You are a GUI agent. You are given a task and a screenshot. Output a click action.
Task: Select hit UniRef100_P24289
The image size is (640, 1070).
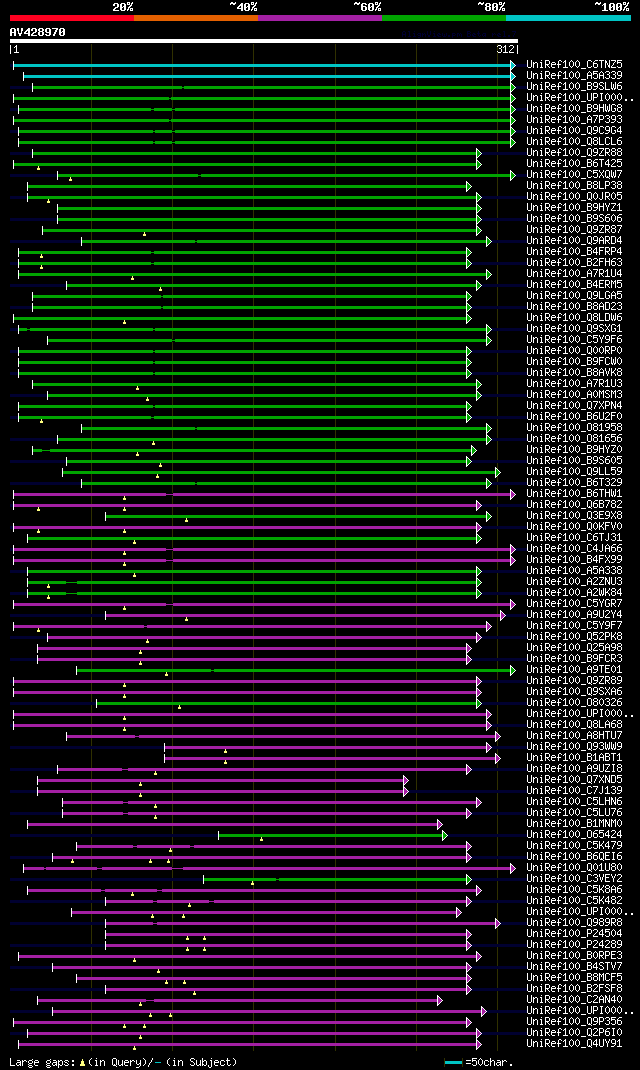click(x=574, y=945)
